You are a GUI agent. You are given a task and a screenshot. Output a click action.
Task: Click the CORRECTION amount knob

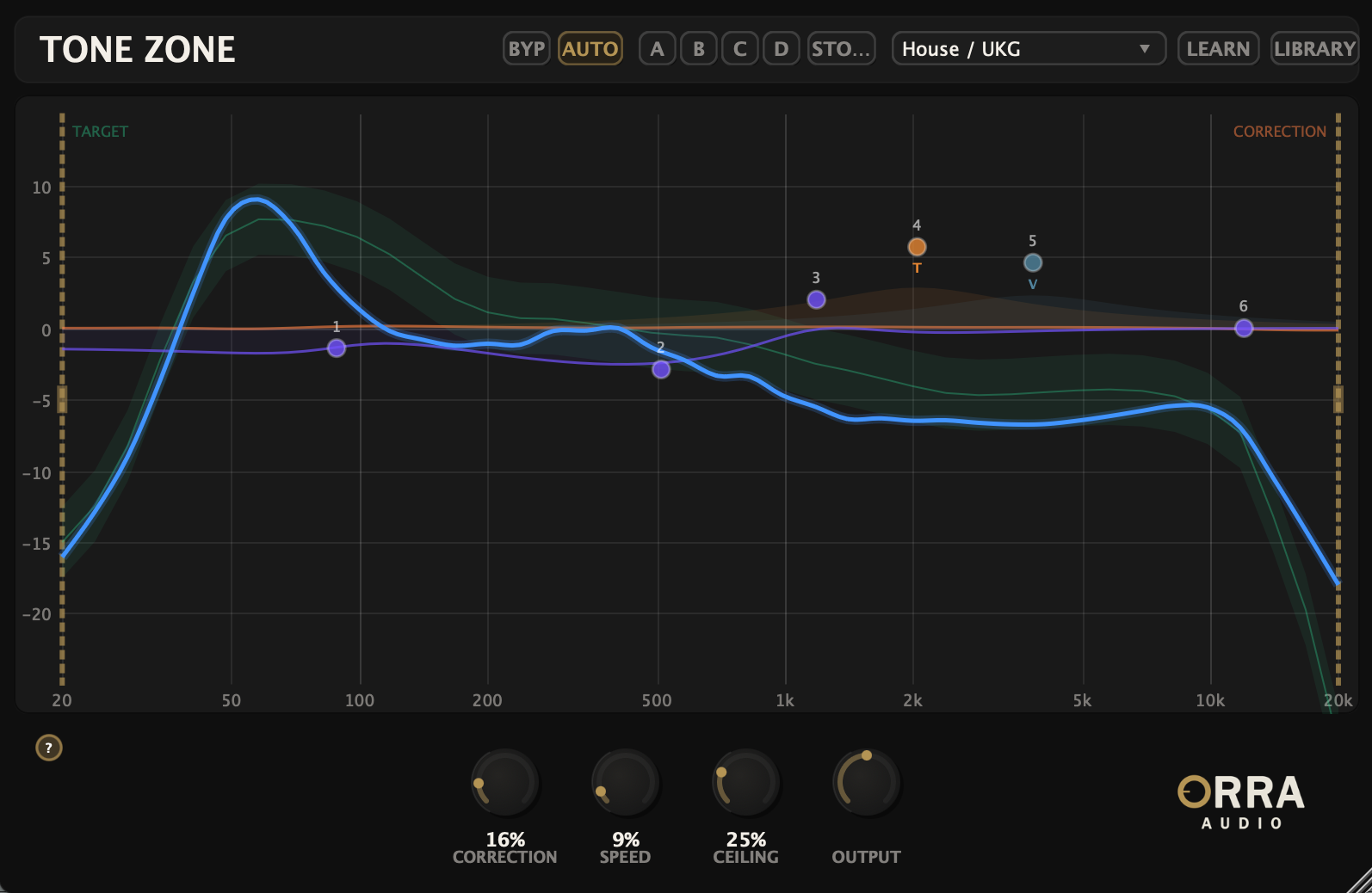tap(504, 783)
